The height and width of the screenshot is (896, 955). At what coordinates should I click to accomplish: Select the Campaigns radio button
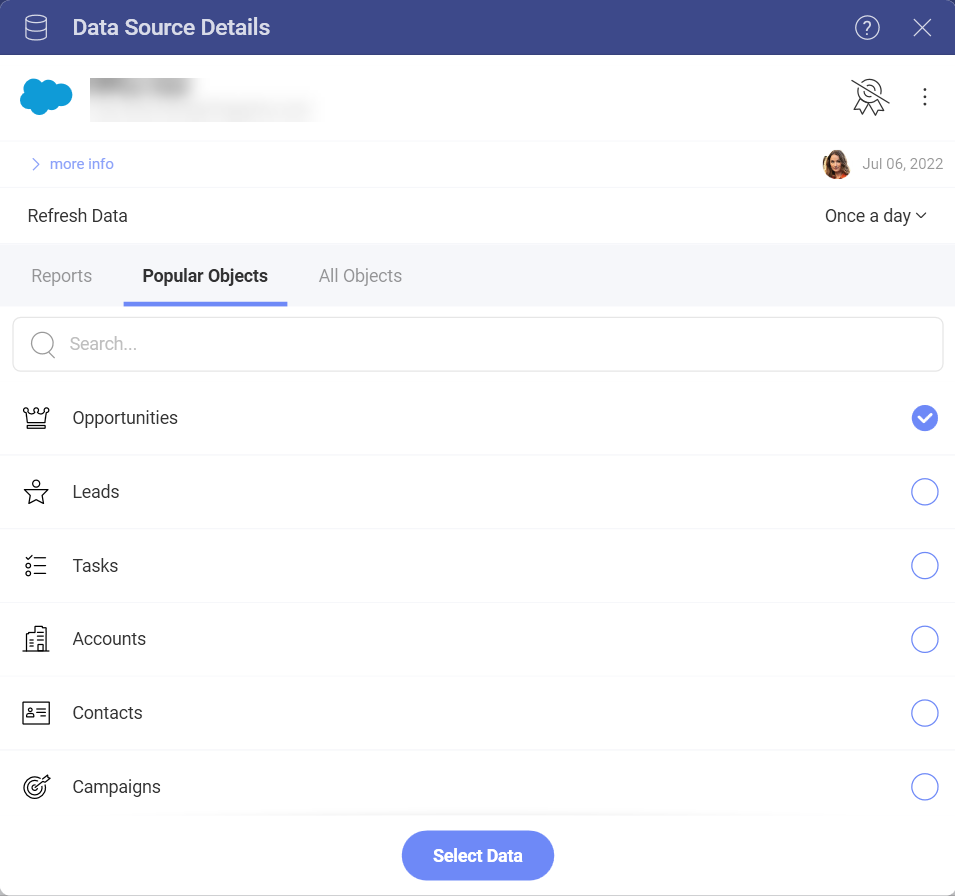(924, 787)
